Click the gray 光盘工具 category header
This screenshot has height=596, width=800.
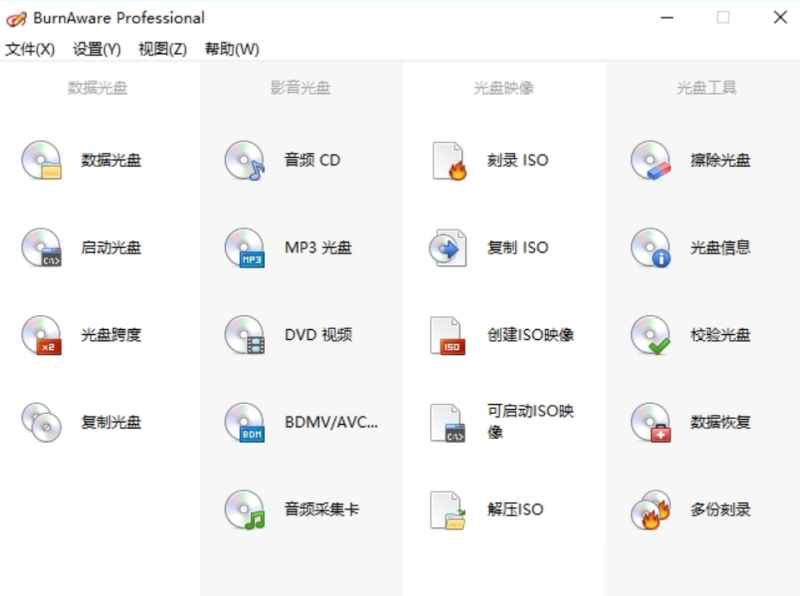(x=707, y=88)
